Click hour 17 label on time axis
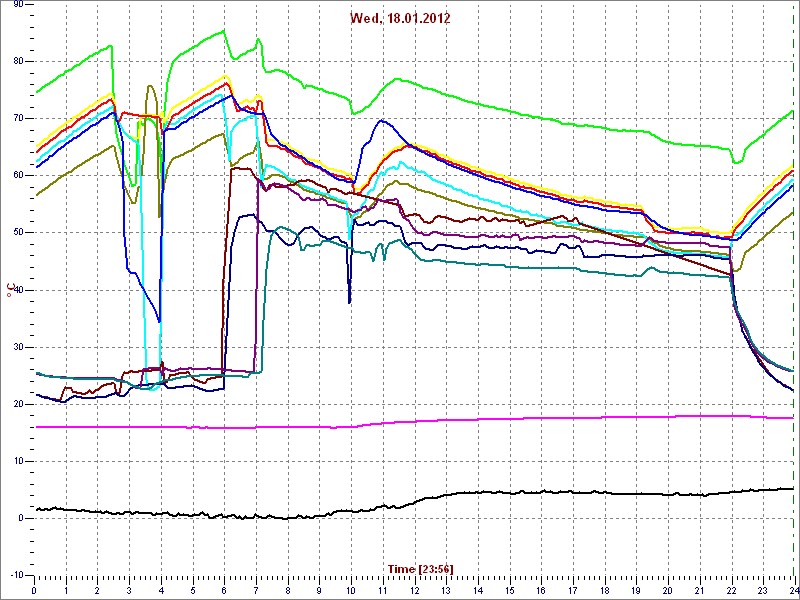The image size is (800, 600). [573, 590]
